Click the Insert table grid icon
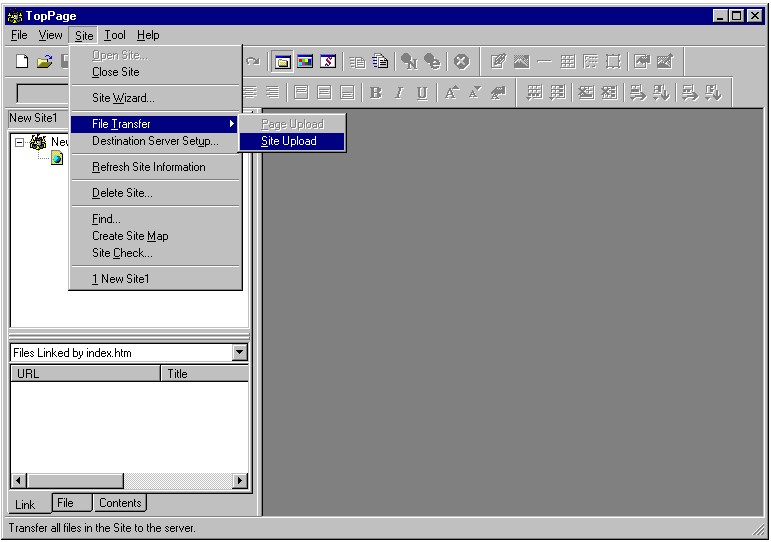The height and width of the screenshot is (542, 771). click(x=567, y=62)
